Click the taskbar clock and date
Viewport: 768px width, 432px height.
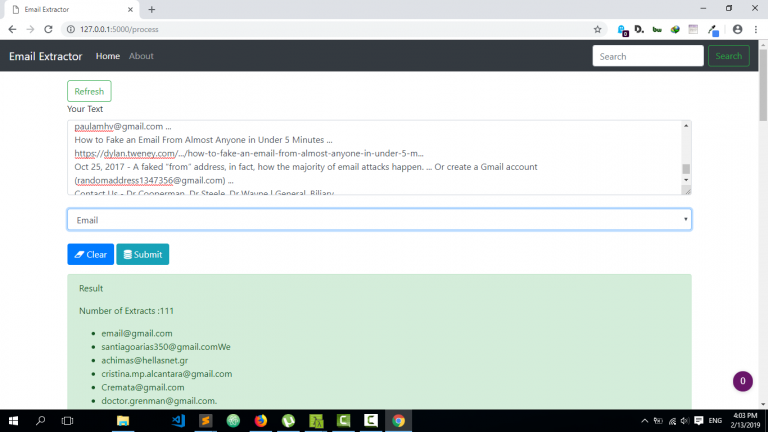(745, 421)
